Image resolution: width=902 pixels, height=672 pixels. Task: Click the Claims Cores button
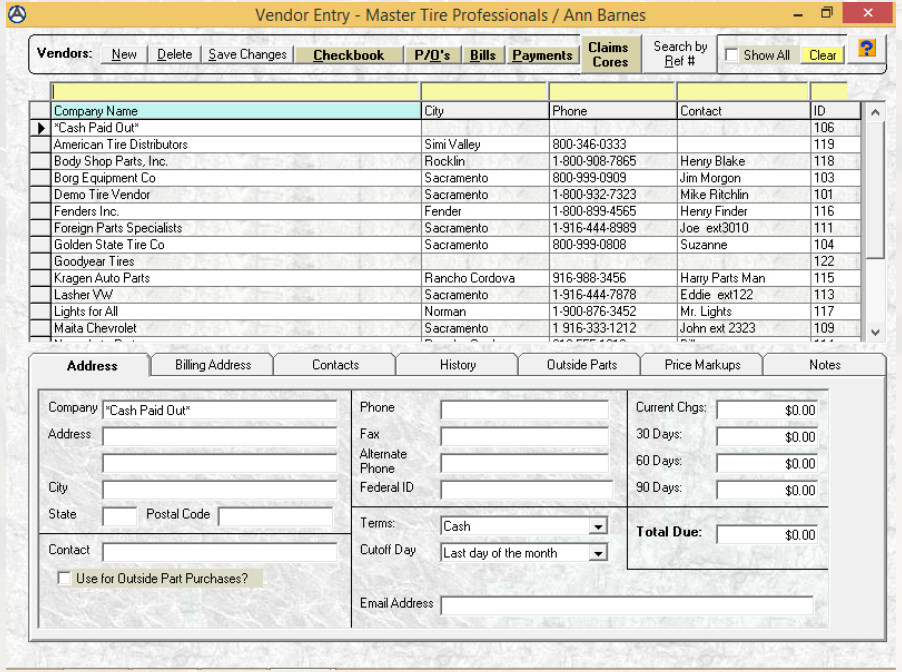610,55
